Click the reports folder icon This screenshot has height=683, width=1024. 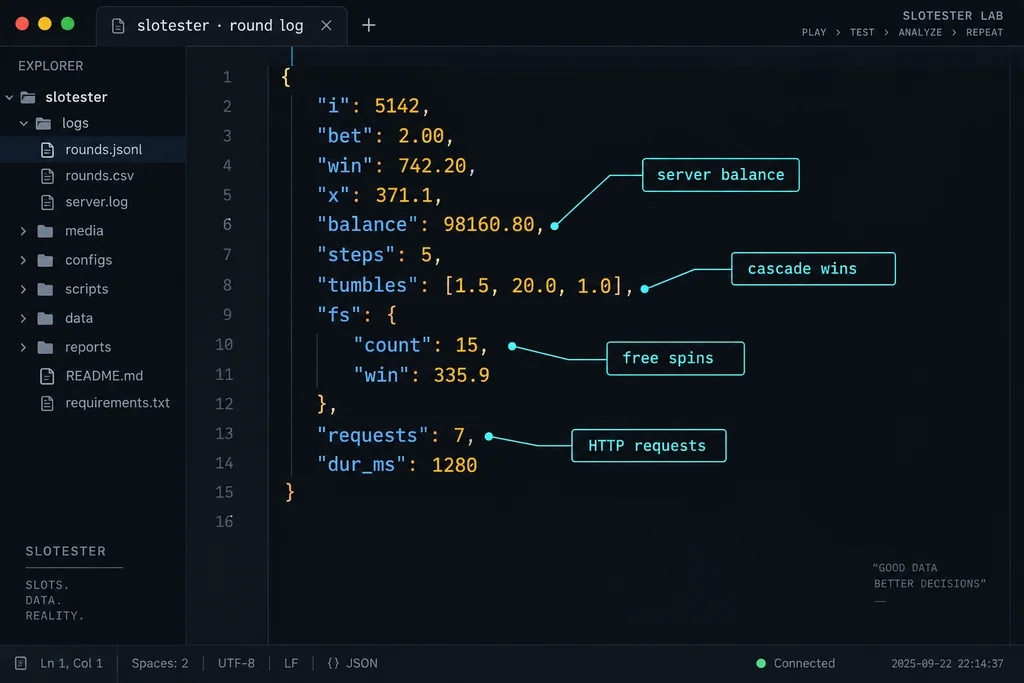(45, 347)
